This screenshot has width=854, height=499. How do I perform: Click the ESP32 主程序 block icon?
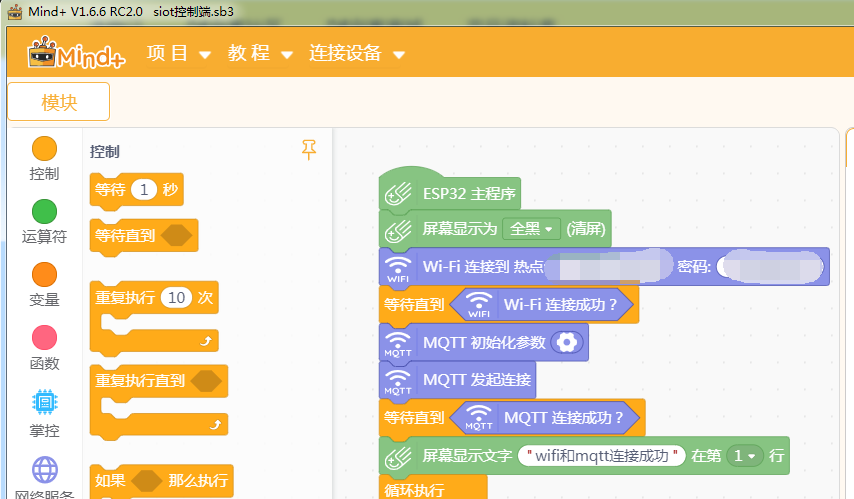398,194
